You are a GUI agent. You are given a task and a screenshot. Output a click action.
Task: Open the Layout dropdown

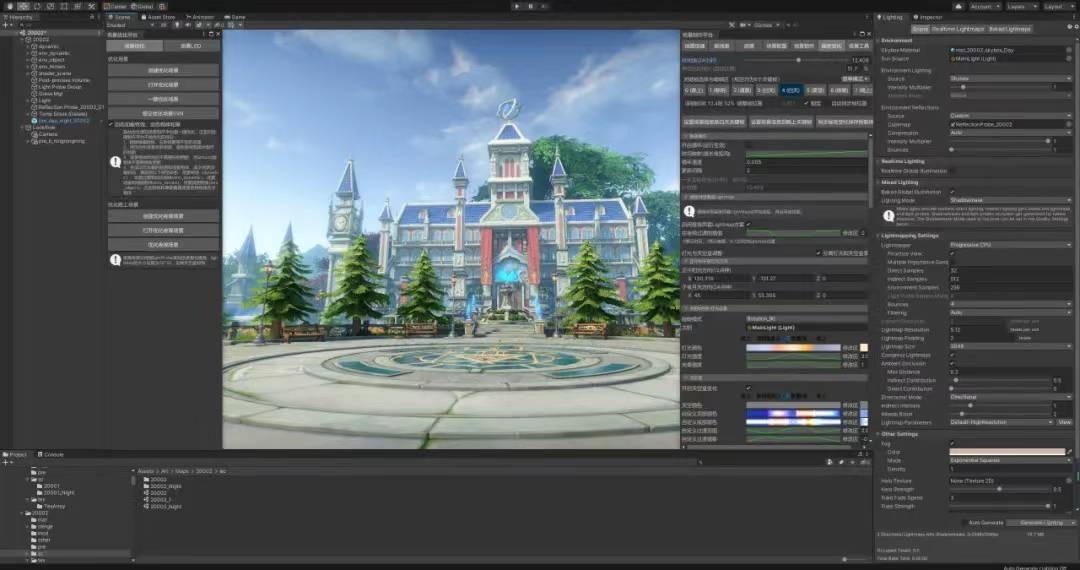1058,6
